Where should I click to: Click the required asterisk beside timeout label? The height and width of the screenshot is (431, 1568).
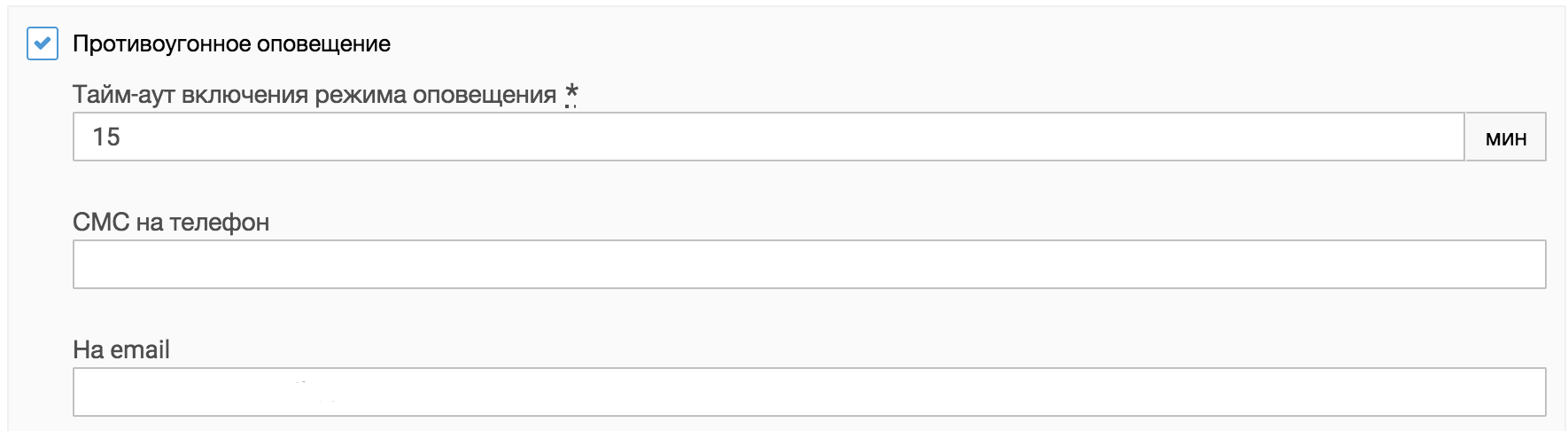(x=571, y=93)
